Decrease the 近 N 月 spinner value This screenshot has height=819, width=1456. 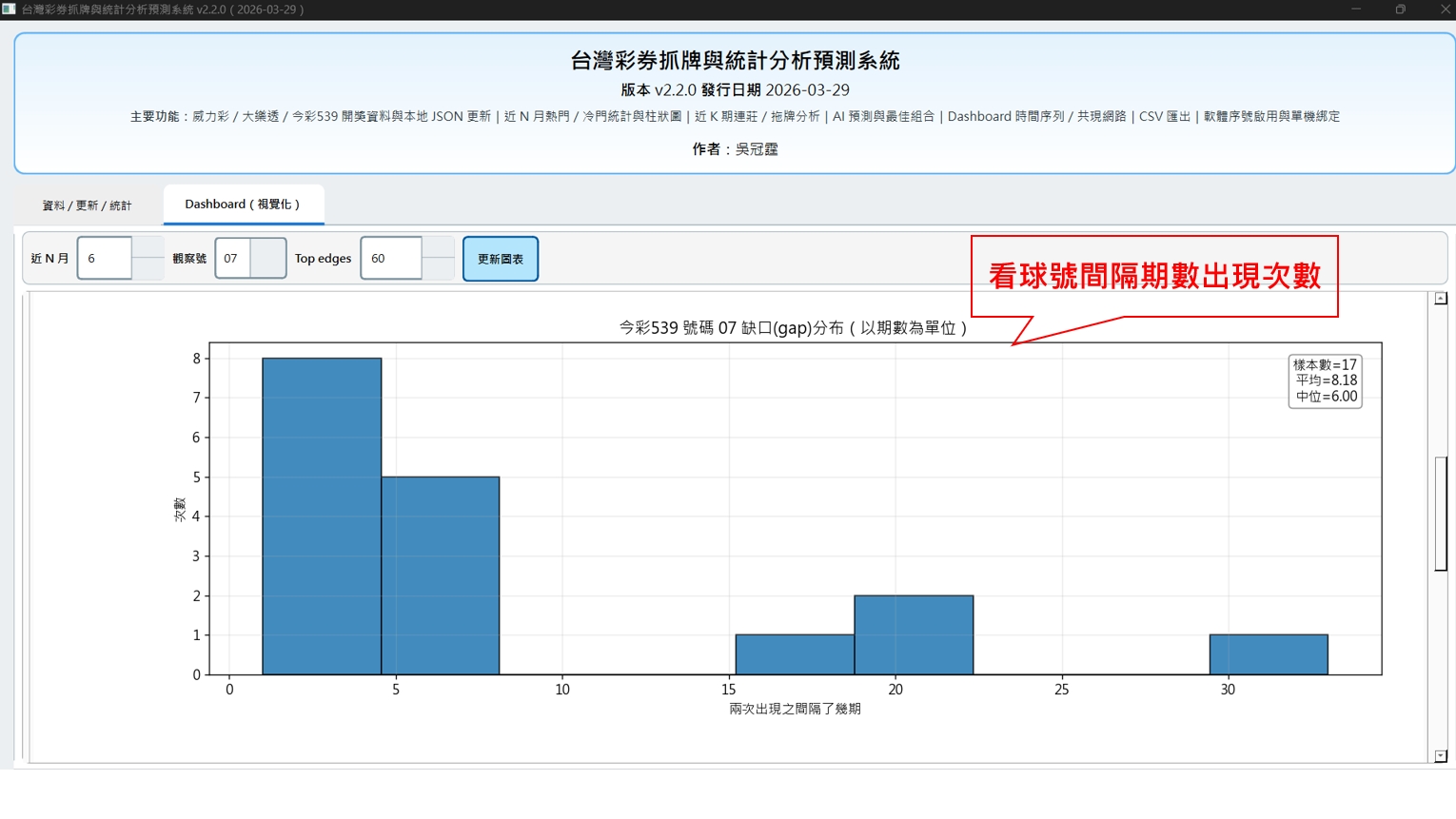(x=148, y=269)
